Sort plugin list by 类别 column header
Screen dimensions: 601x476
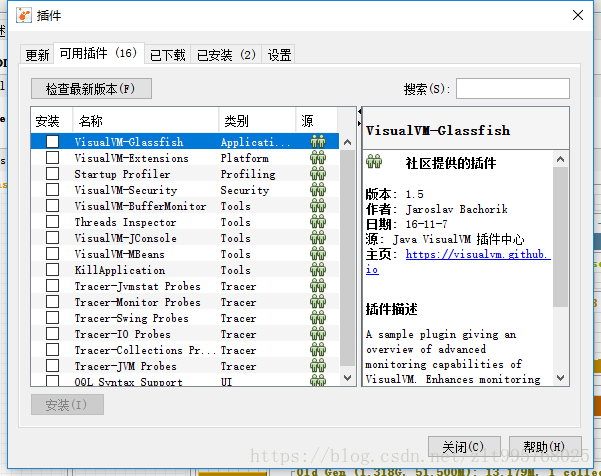(257, 121)
